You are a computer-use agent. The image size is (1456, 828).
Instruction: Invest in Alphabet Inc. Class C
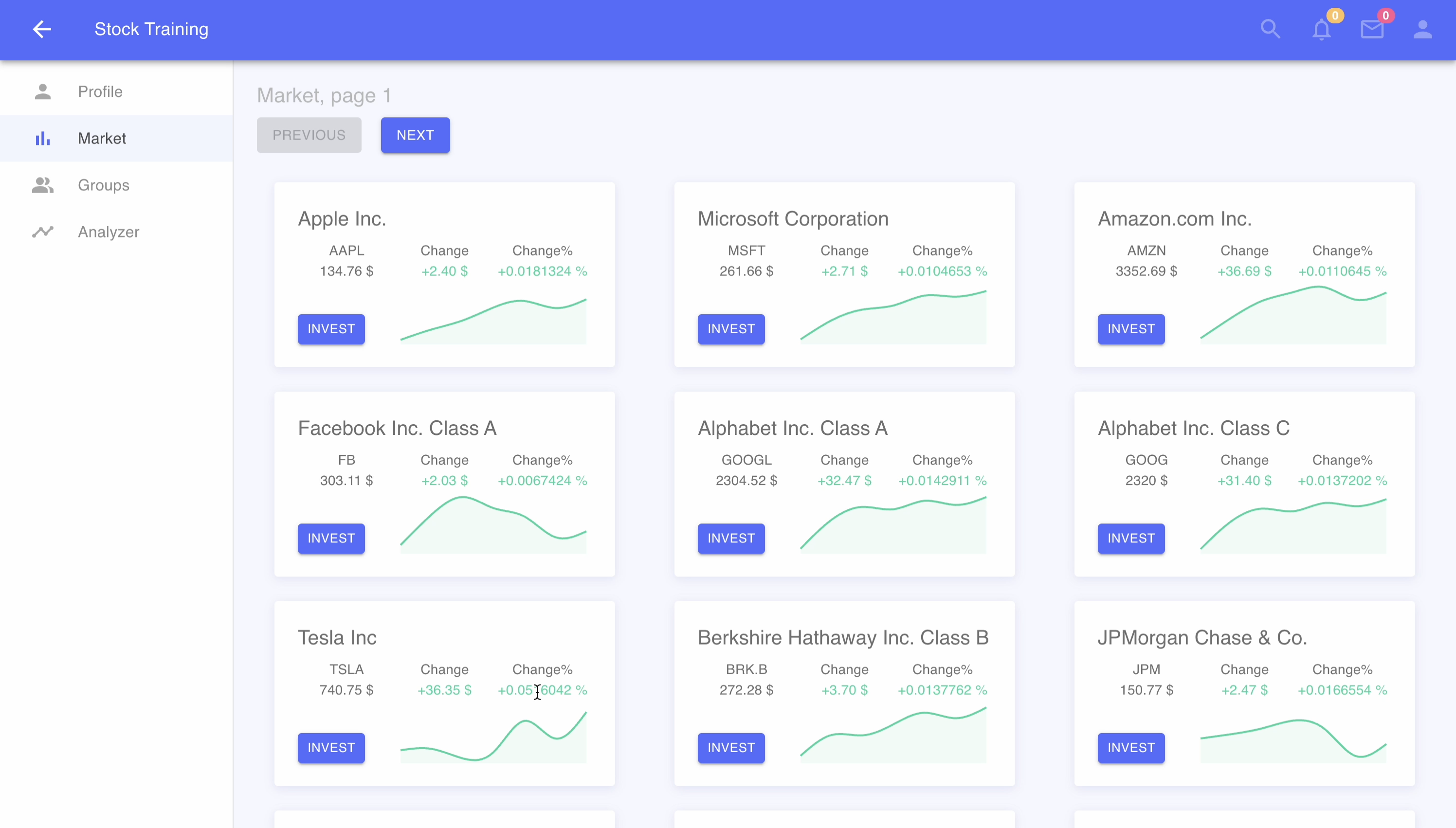coord(1130,538)
